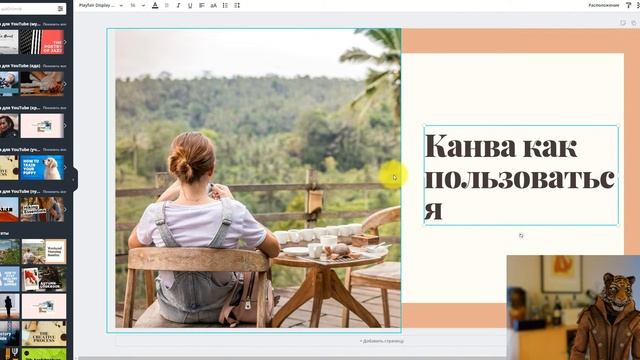
Task: Open the font size dropdown
Action: [138, 5]
